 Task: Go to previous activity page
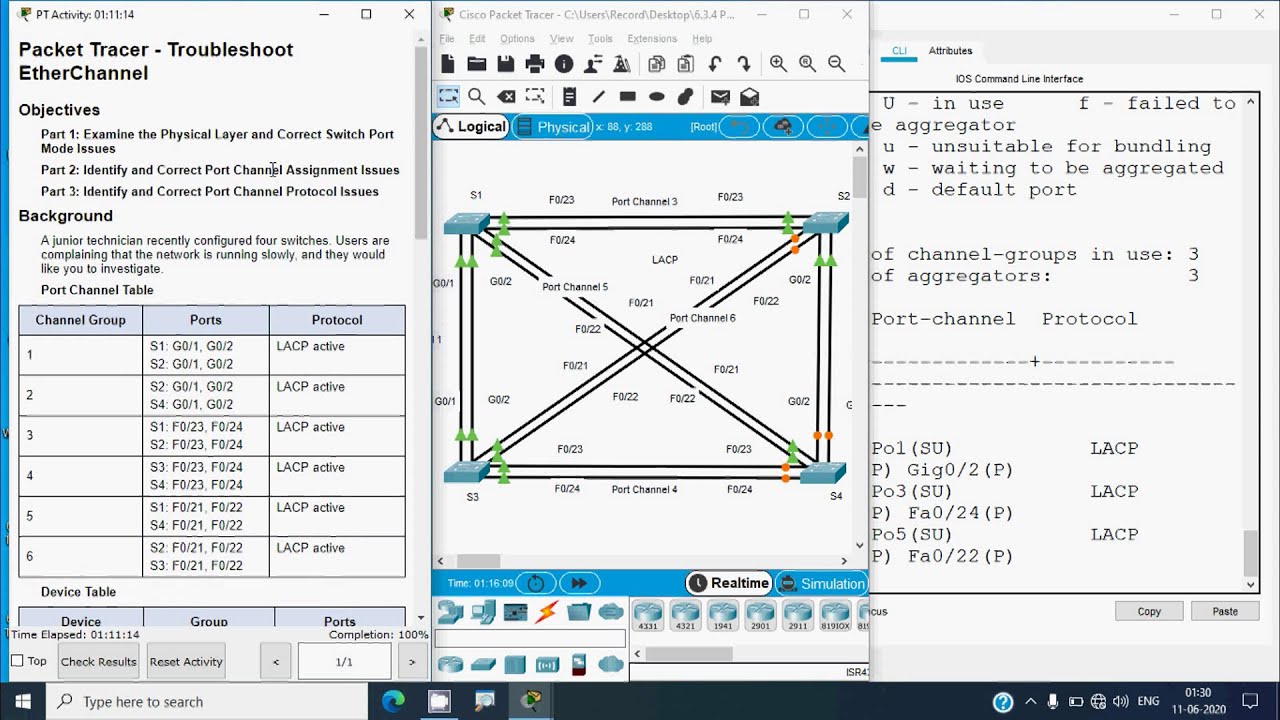pyautogui.click(x=276, y=662)
